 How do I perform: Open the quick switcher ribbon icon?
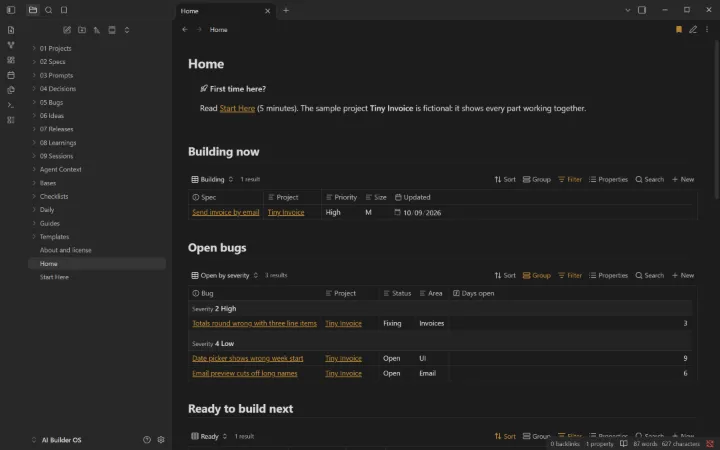pos(11,30)
